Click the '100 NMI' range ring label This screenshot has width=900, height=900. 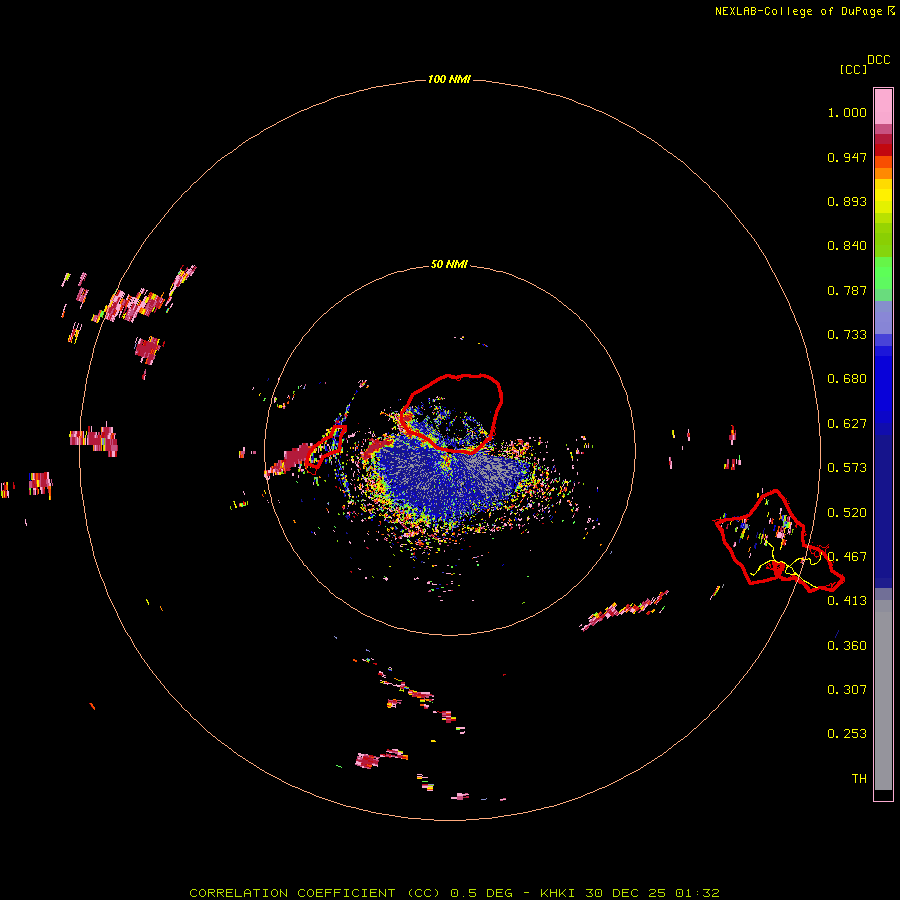click(x=449, y=79)
